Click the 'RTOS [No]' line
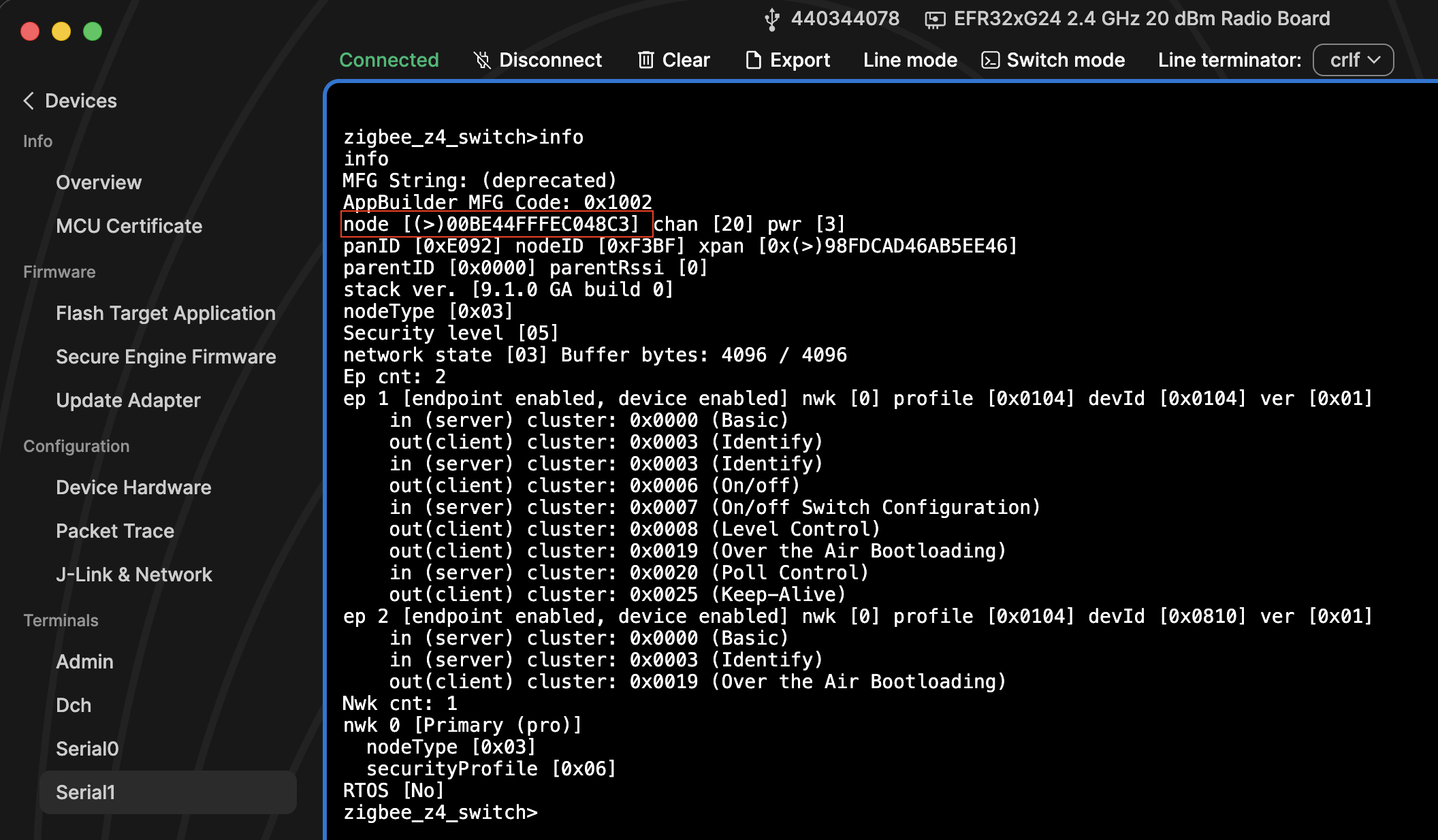The width and height of the screenshot is (1438, 840). pyautogui.click(x=394, y=790)
